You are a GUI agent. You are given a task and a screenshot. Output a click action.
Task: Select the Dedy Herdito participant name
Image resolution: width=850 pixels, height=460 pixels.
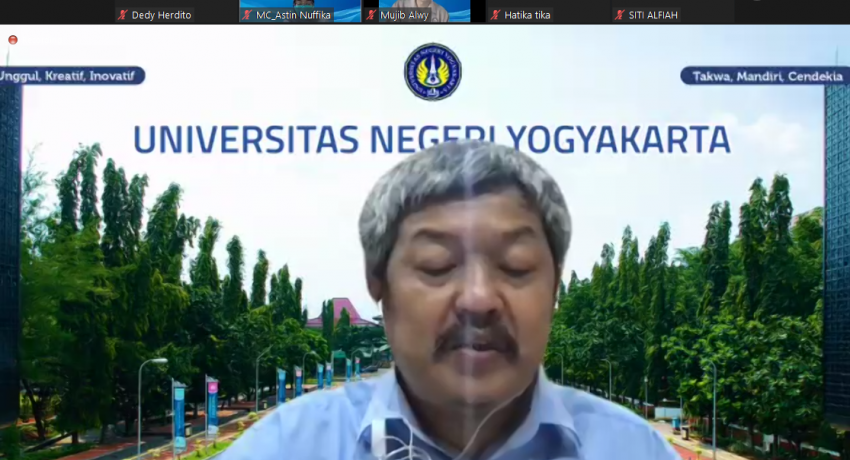pos(162,15)
